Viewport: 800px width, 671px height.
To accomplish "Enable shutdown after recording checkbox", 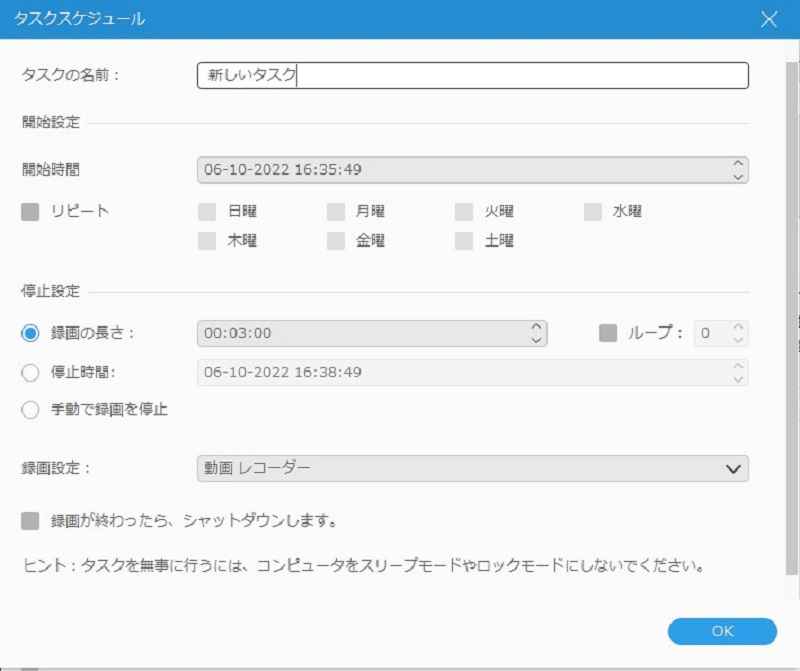I will tap(30, 521).
